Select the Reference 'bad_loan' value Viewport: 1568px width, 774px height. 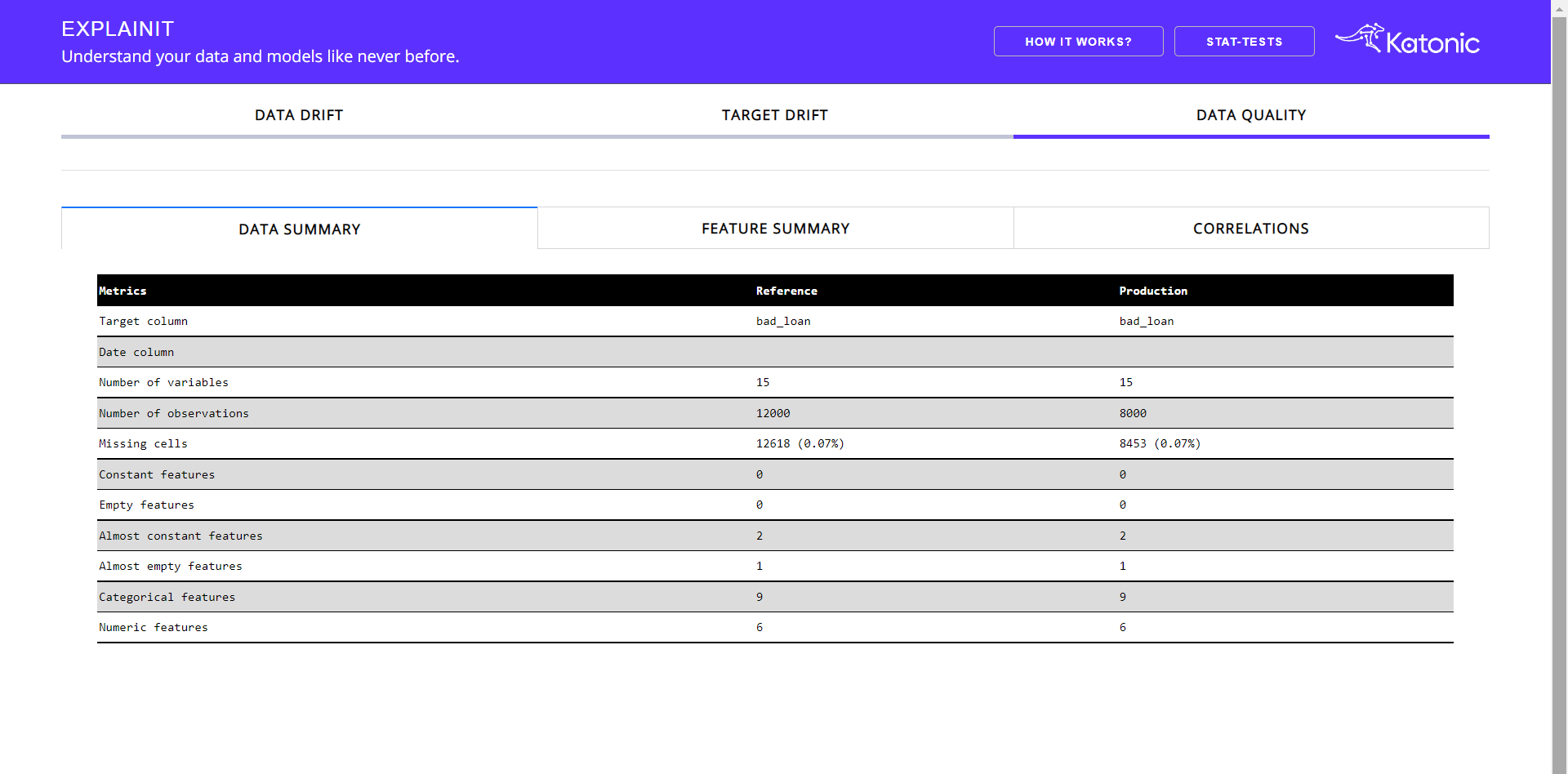(783, 322)
